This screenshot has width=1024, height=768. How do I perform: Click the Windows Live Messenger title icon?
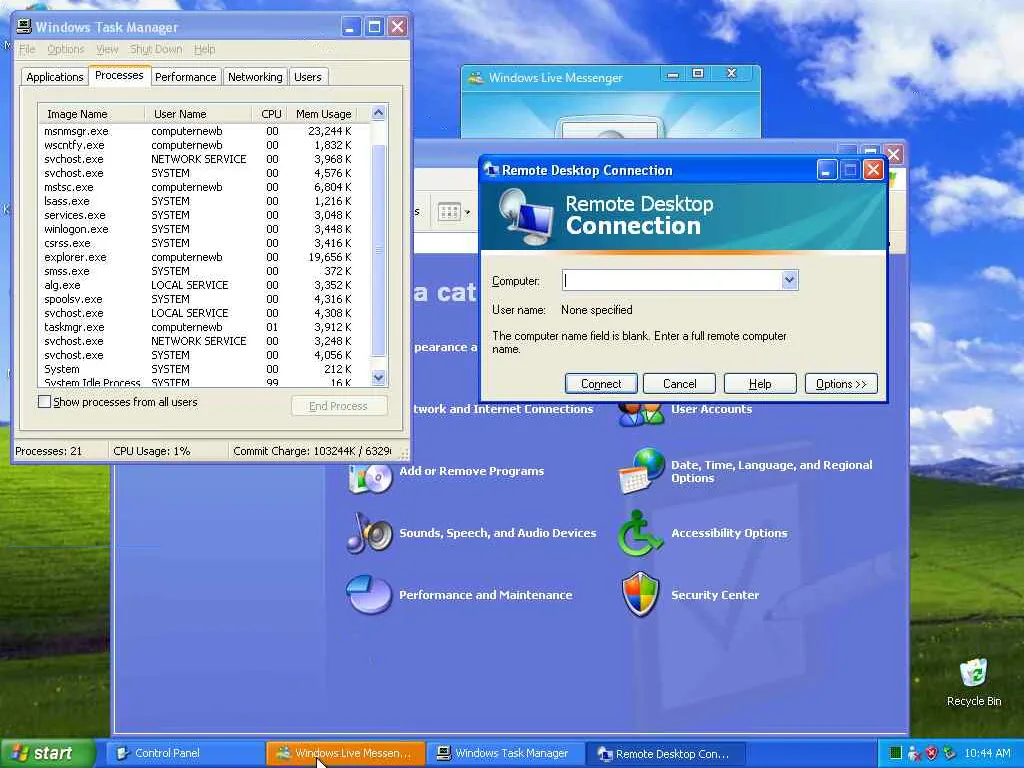[475, 78]
